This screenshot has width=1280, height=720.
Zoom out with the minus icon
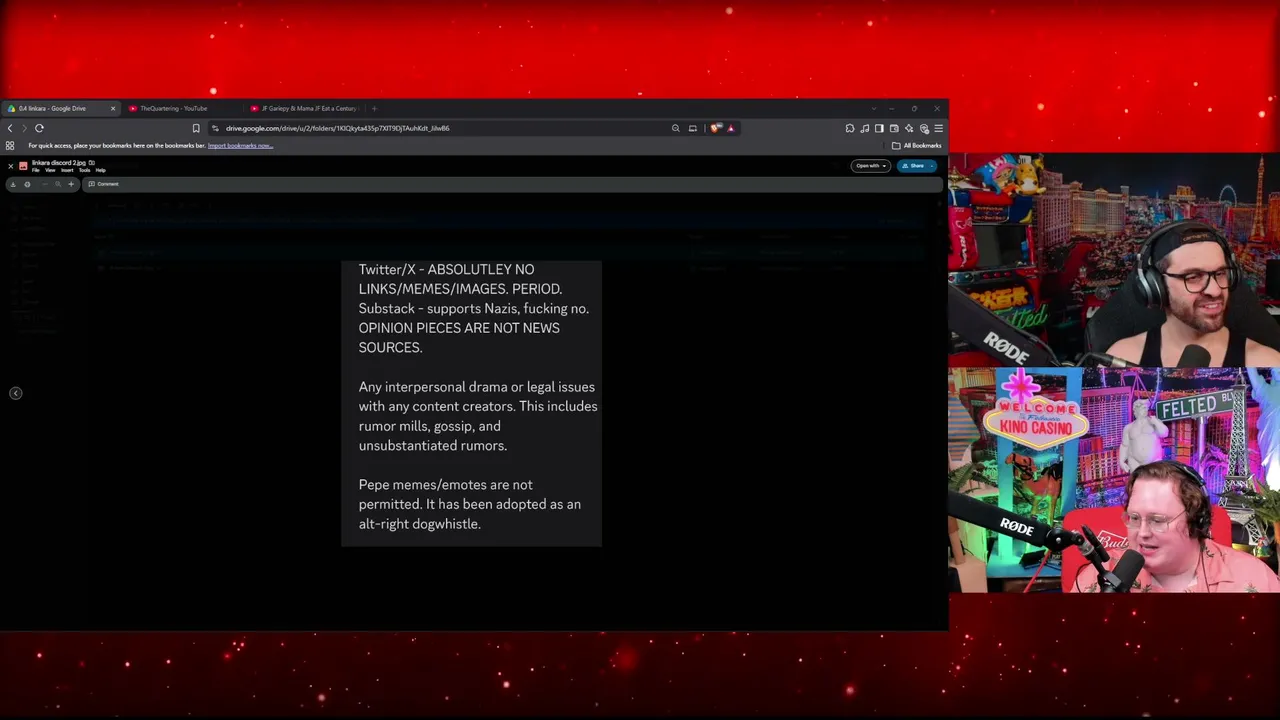click(x=45, y=184)
